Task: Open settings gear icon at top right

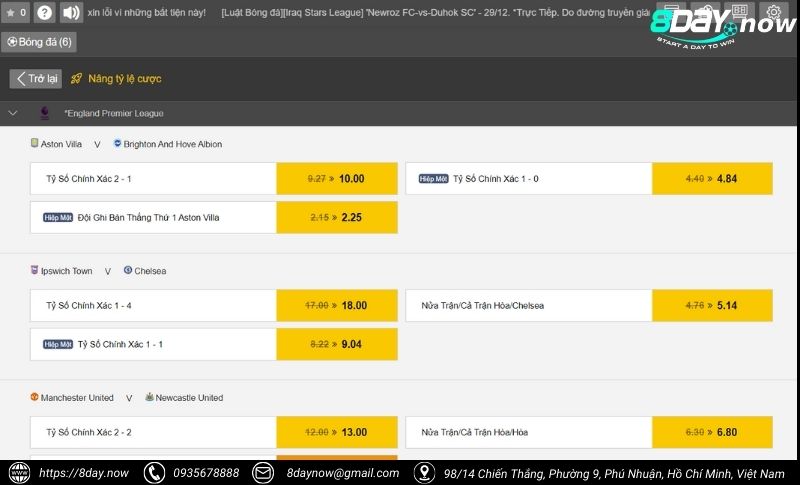Action: click(773, 13)
